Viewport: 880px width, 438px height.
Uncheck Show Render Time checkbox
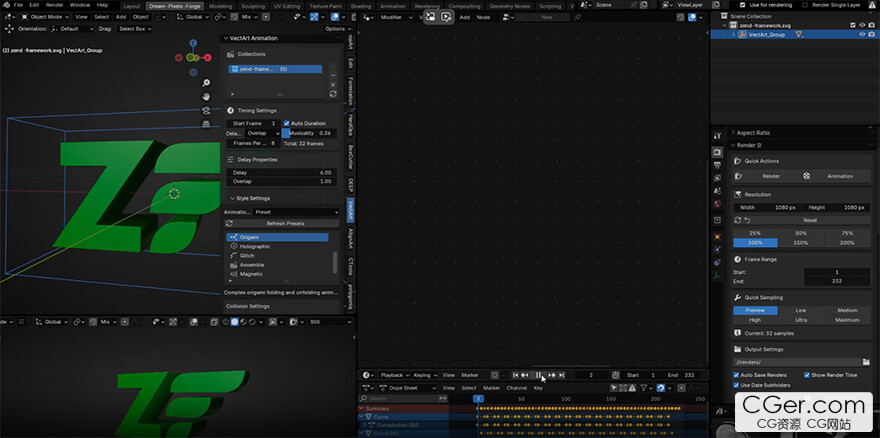tap(807, 375)
